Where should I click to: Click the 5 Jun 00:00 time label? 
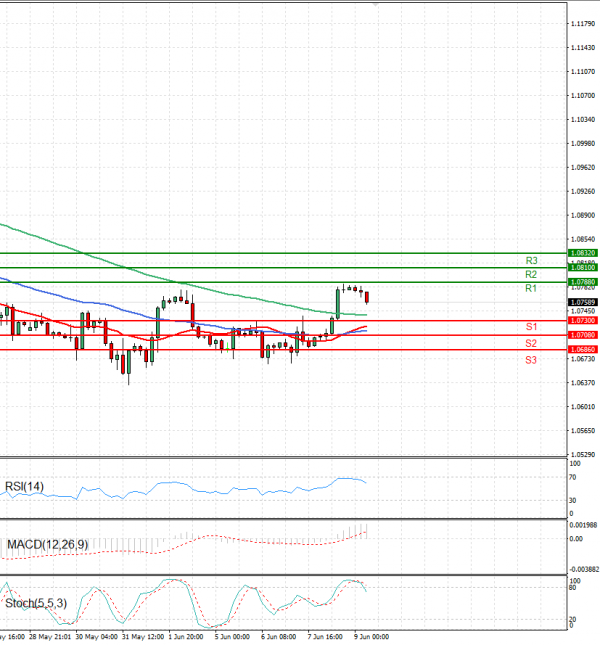[x=232, y=637]
